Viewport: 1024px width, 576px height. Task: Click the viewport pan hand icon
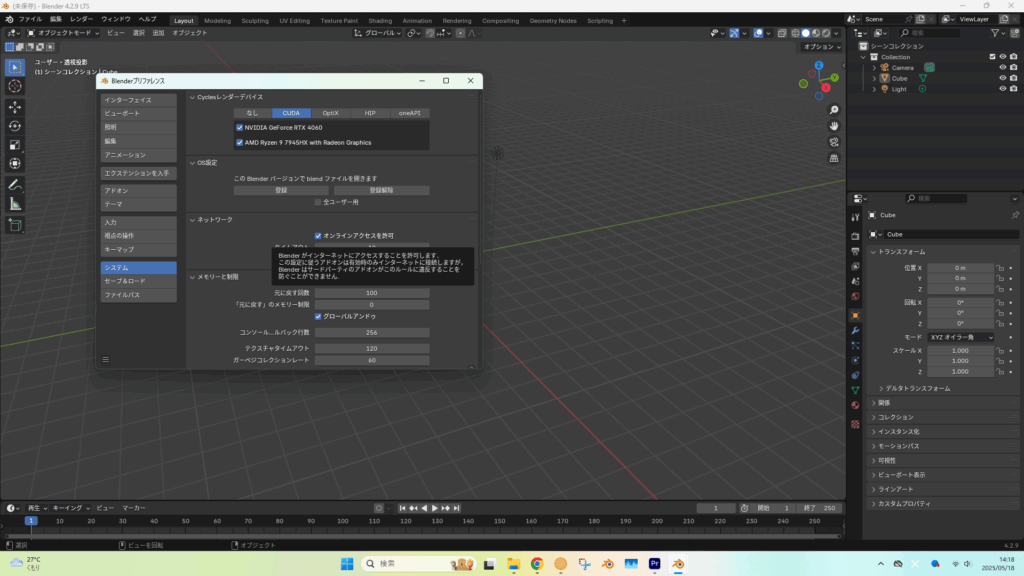pyautogui.click(x=834, y=126)
